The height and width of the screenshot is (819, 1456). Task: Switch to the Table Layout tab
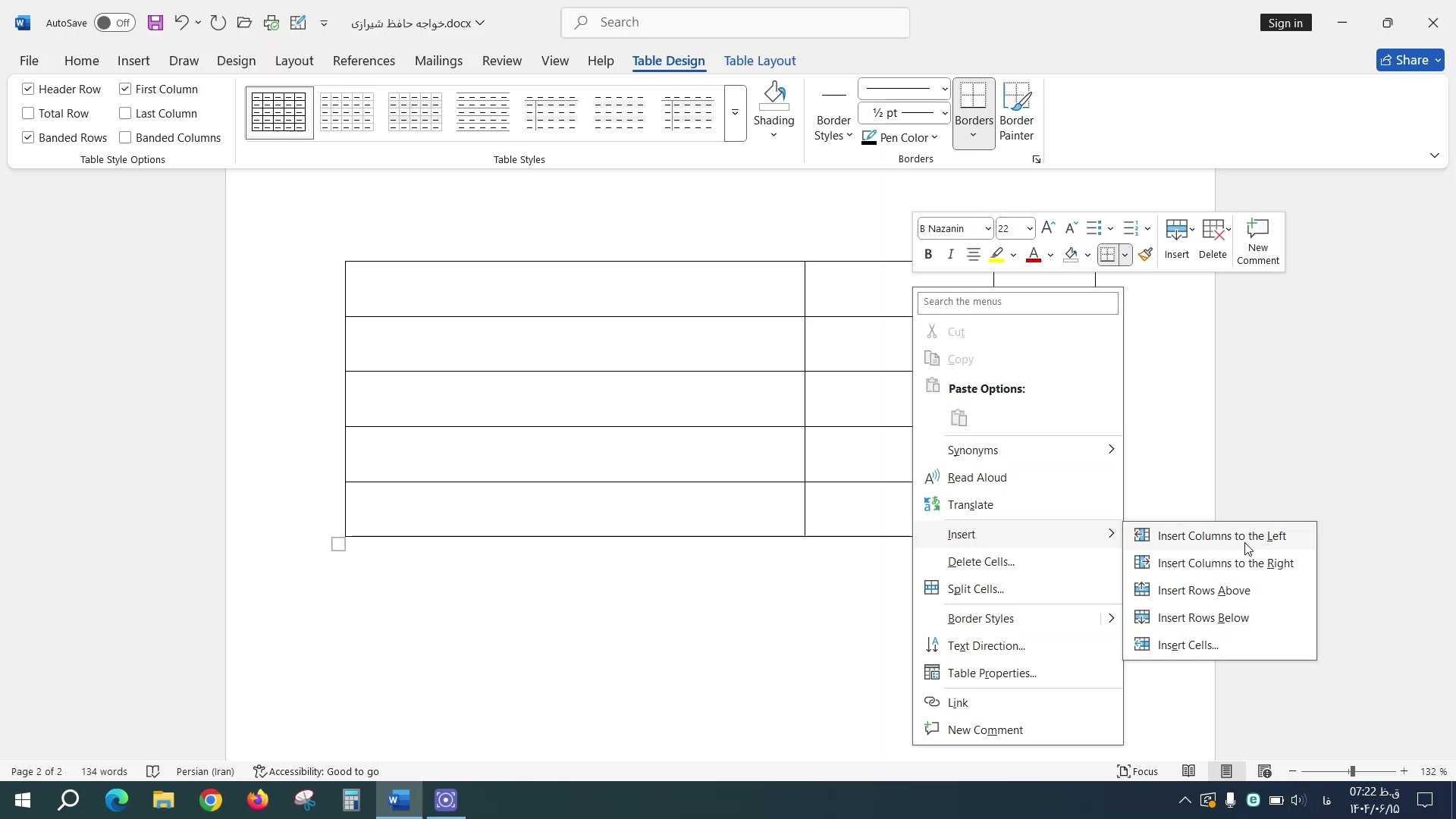pos(759,61)
